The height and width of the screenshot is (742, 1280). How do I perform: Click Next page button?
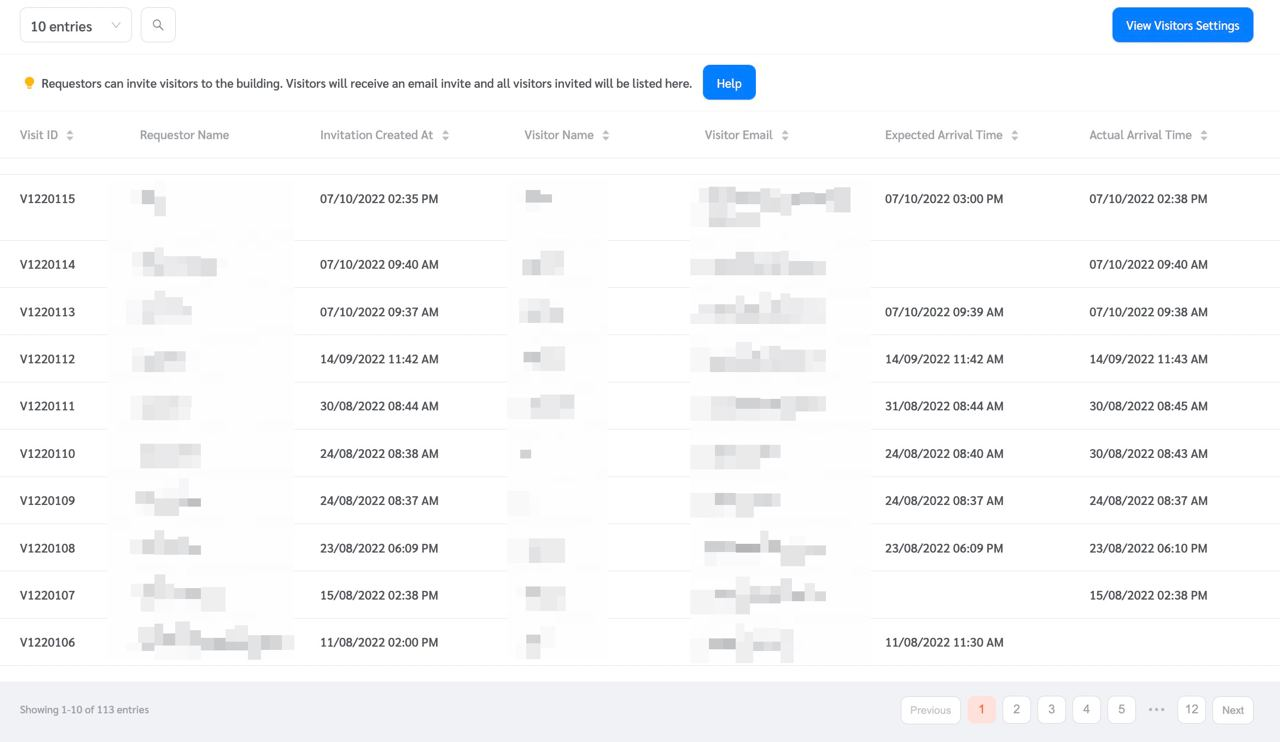coord(1233,710)
